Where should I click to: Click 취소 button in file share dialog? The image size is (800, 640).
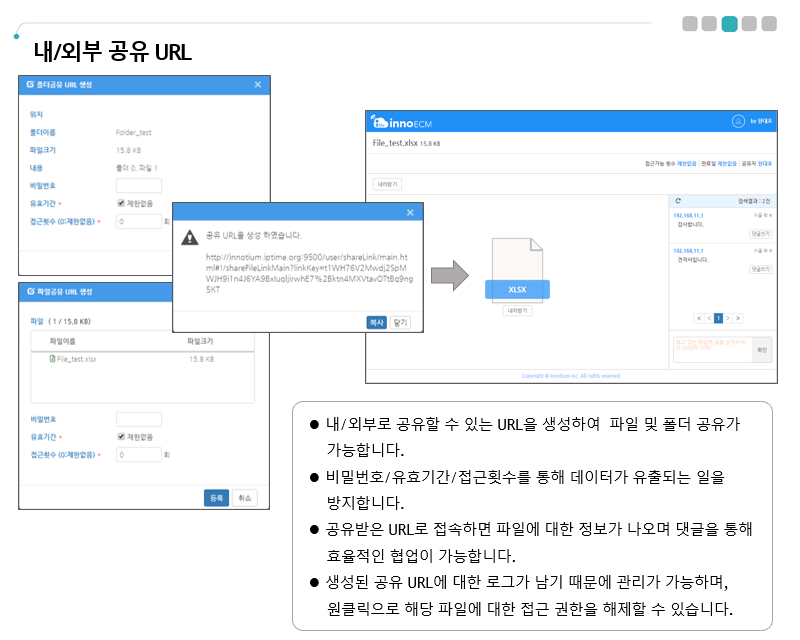pos(245,497)
